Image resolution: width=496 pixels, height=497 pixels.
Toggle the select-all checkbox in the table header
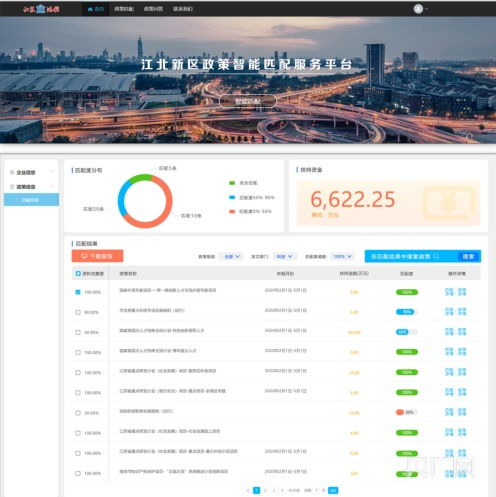pyautogui.click(x=78, y=273)
